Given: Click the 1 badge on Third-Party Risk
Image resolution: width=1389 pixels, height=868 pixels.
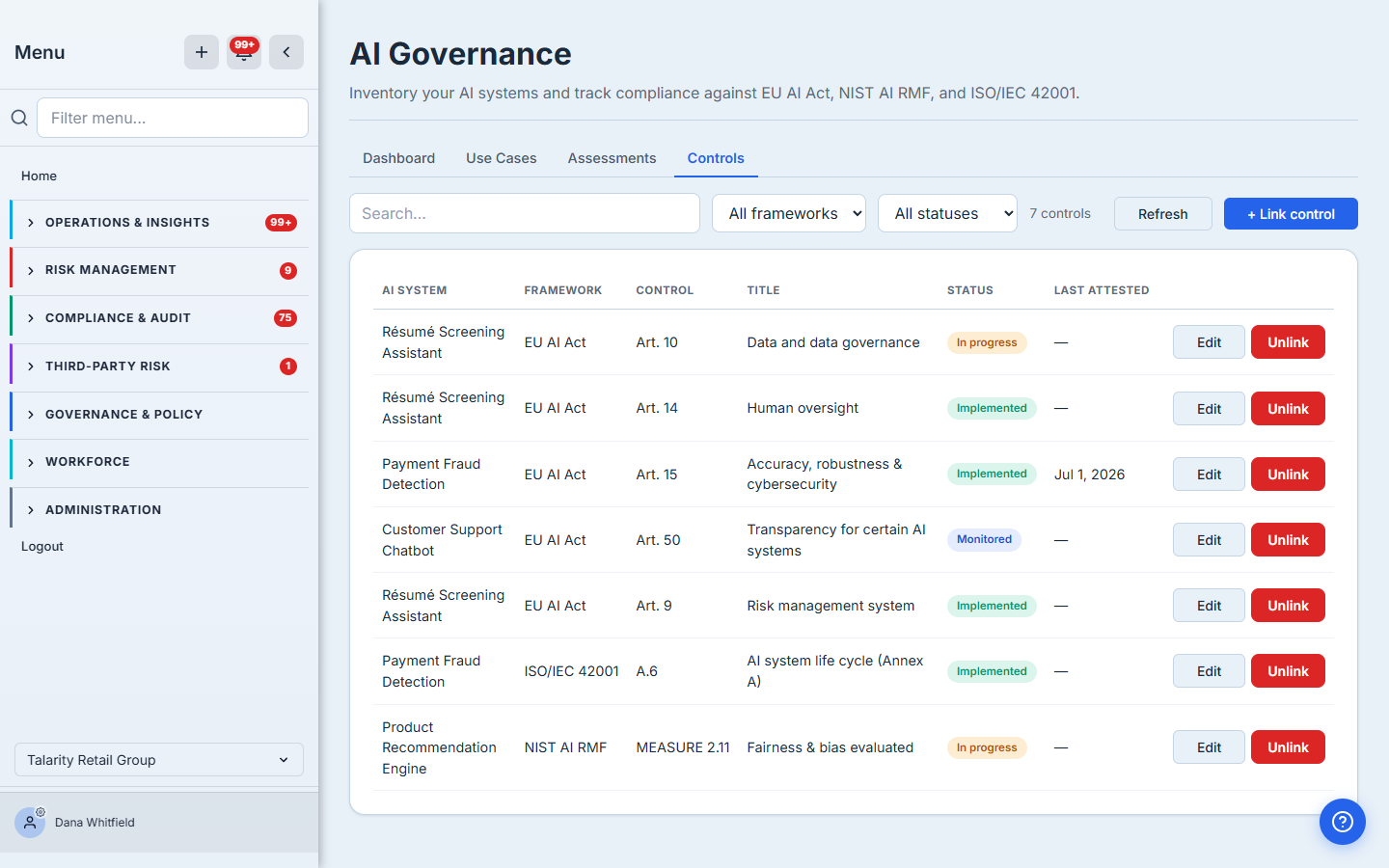Looking at the screenshot, I should (288, 366).
